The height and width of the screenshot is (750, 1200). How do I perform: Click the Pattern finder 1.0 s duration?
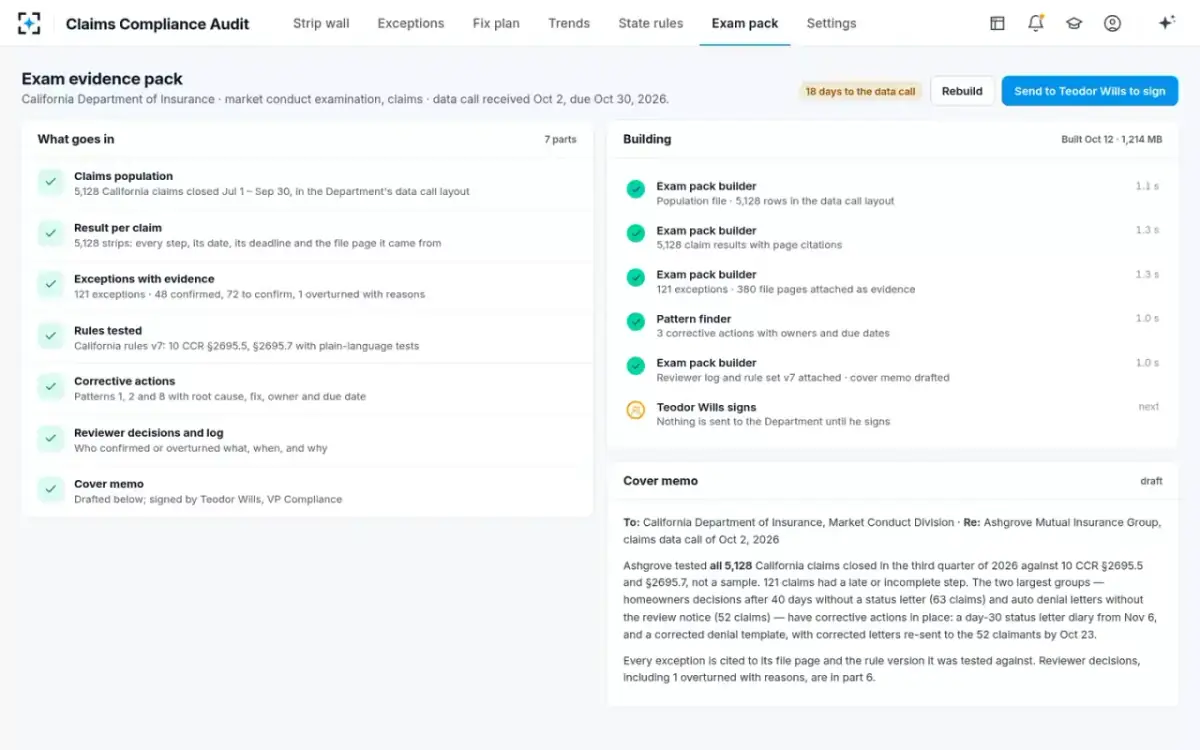pos(1147,318)
